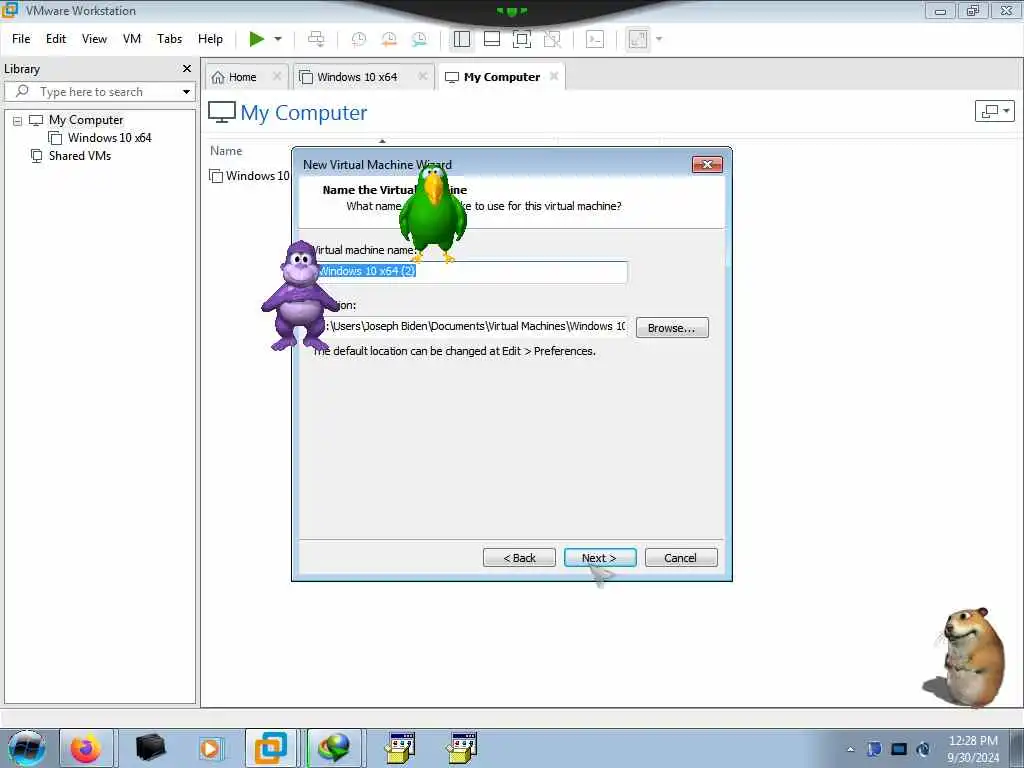Click the magnifier icon in the Library search
The image size is (1024, 768).
[22, 91]
